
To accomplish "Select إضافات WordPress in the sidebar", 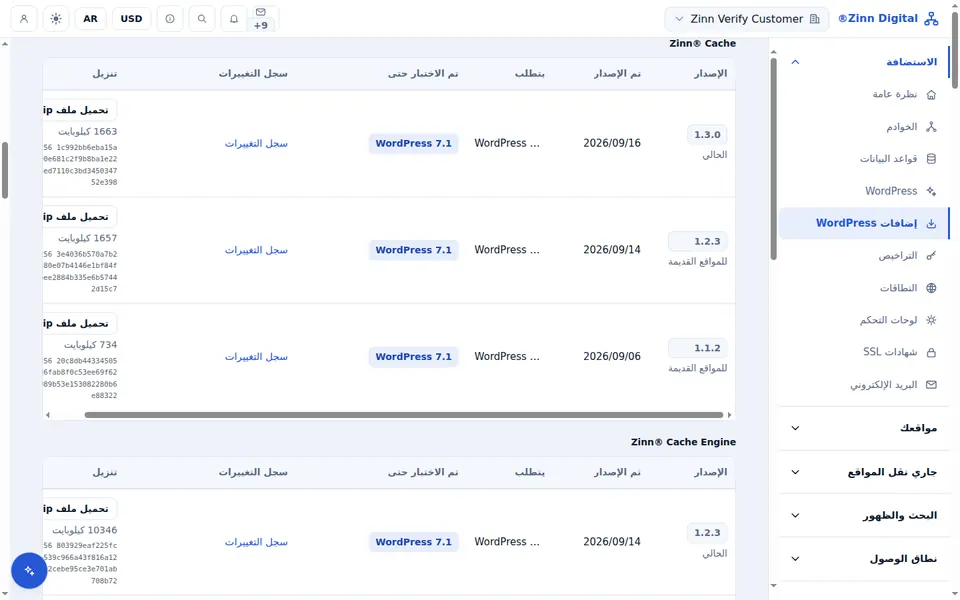I will [864, 223].
